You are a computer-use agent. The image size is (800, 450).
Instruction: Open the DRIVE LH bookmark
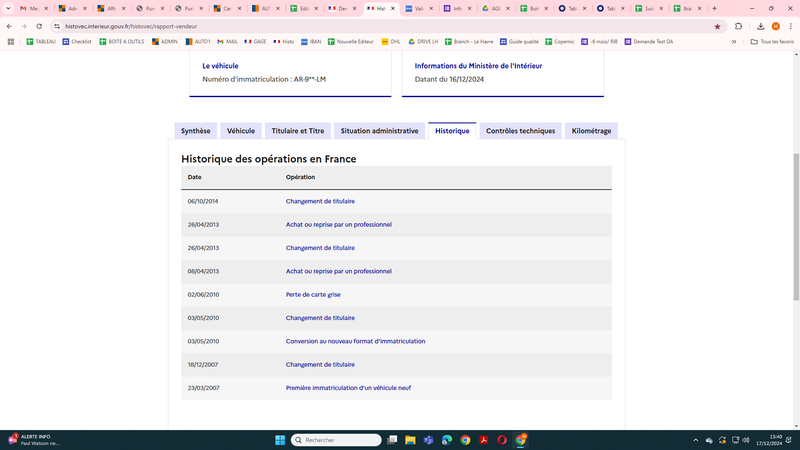click(x=423, y=42)
